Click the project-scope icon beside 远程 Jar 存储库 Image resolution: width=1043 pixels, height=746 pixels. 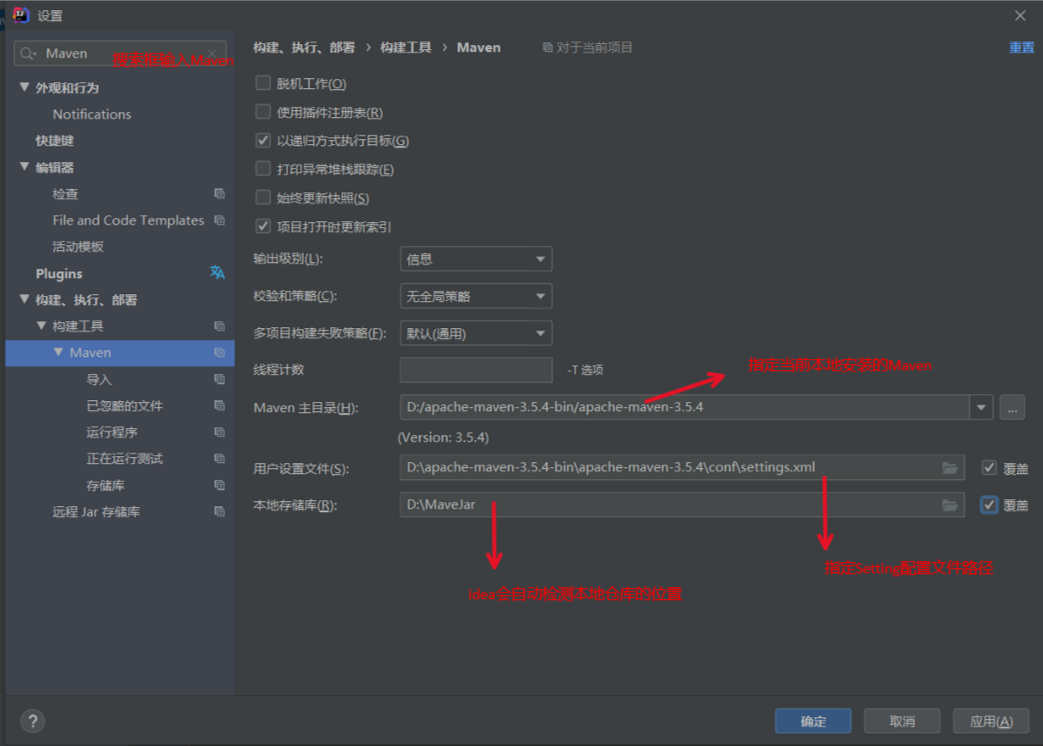(219, 511)
